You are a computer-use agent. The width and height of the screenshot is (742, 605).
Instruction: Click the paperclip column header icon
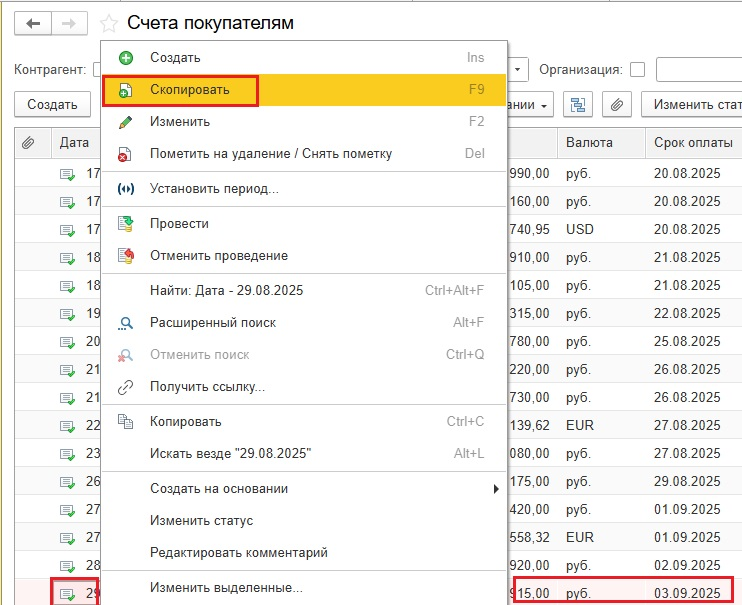coord(28,142)
